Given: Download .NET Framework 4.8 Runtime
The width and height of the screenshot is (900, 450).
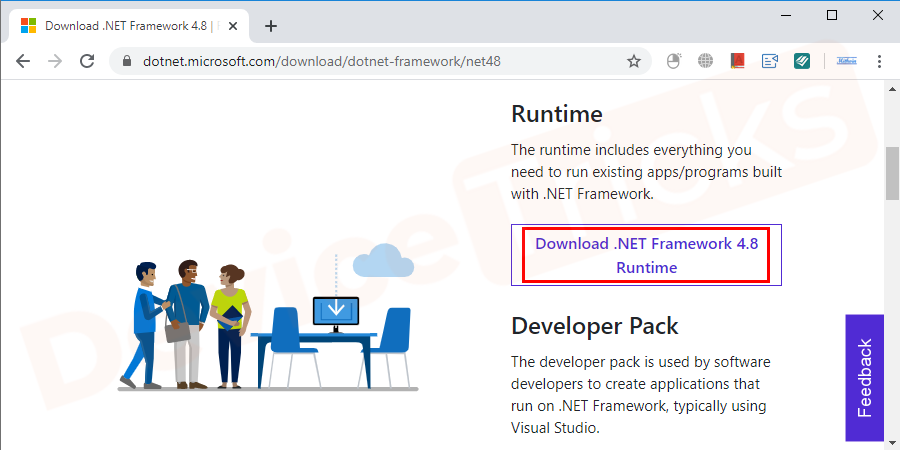Looking at the screenshot, I should click(x=646, y=255).
